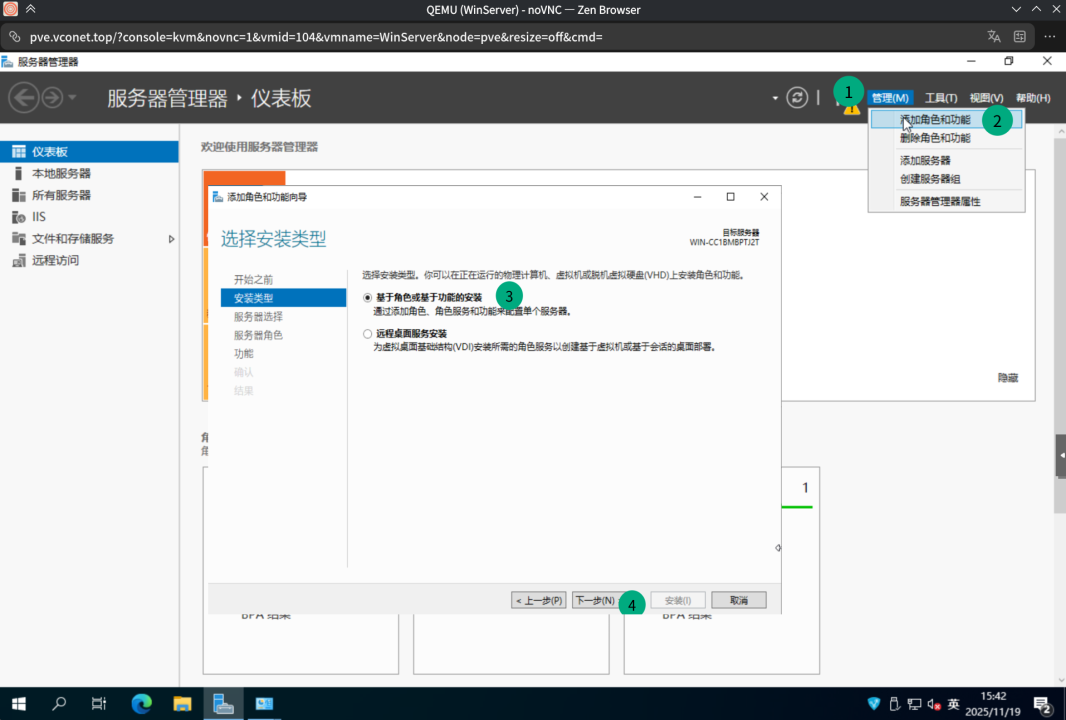Select 基于角色或基于功能的安装 radio button
Screen dimensions: 1066x720
point(367,298)
